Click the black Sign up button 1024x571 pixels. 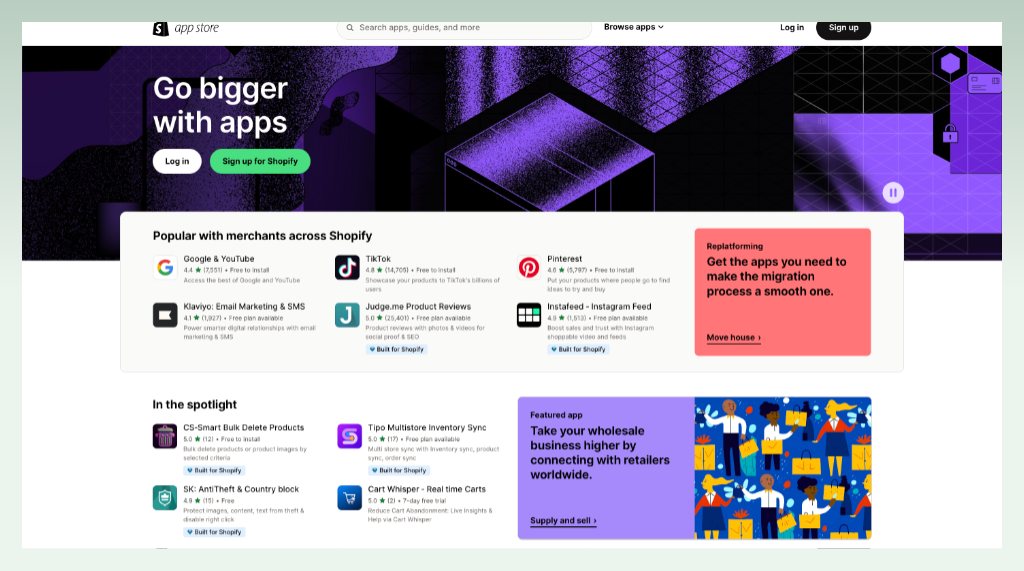click(843, 28)
